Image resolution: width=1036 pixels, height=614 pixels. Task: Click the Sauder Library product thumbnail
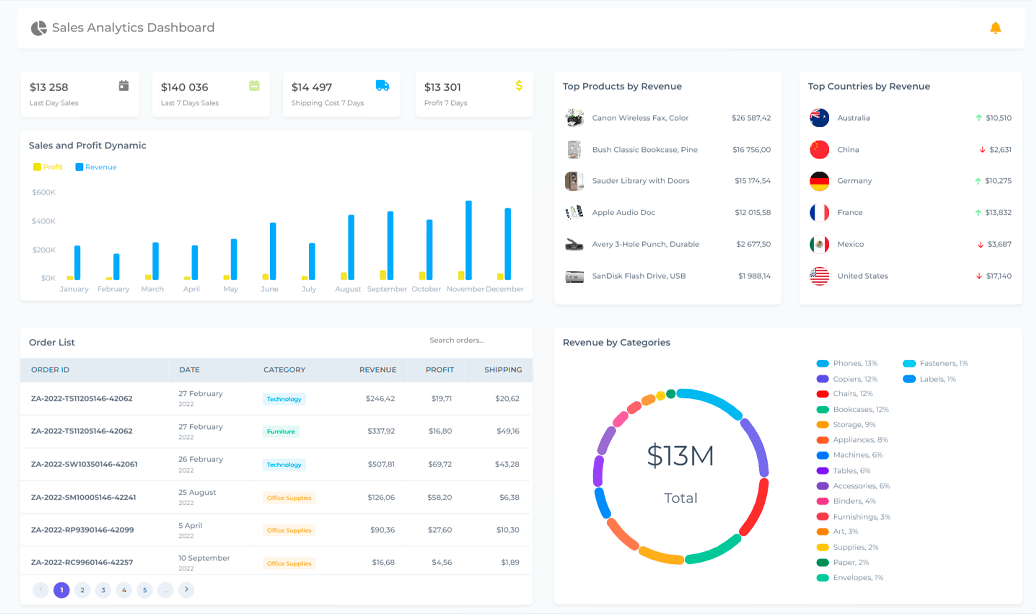click(x=574, y=180)
